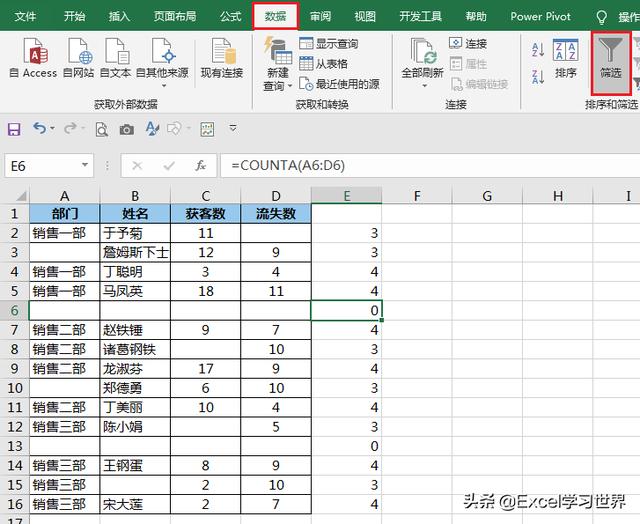Viewport: 640px width, 524px height.
Task: Expand the undo history arrow
Action: (52, 129)
